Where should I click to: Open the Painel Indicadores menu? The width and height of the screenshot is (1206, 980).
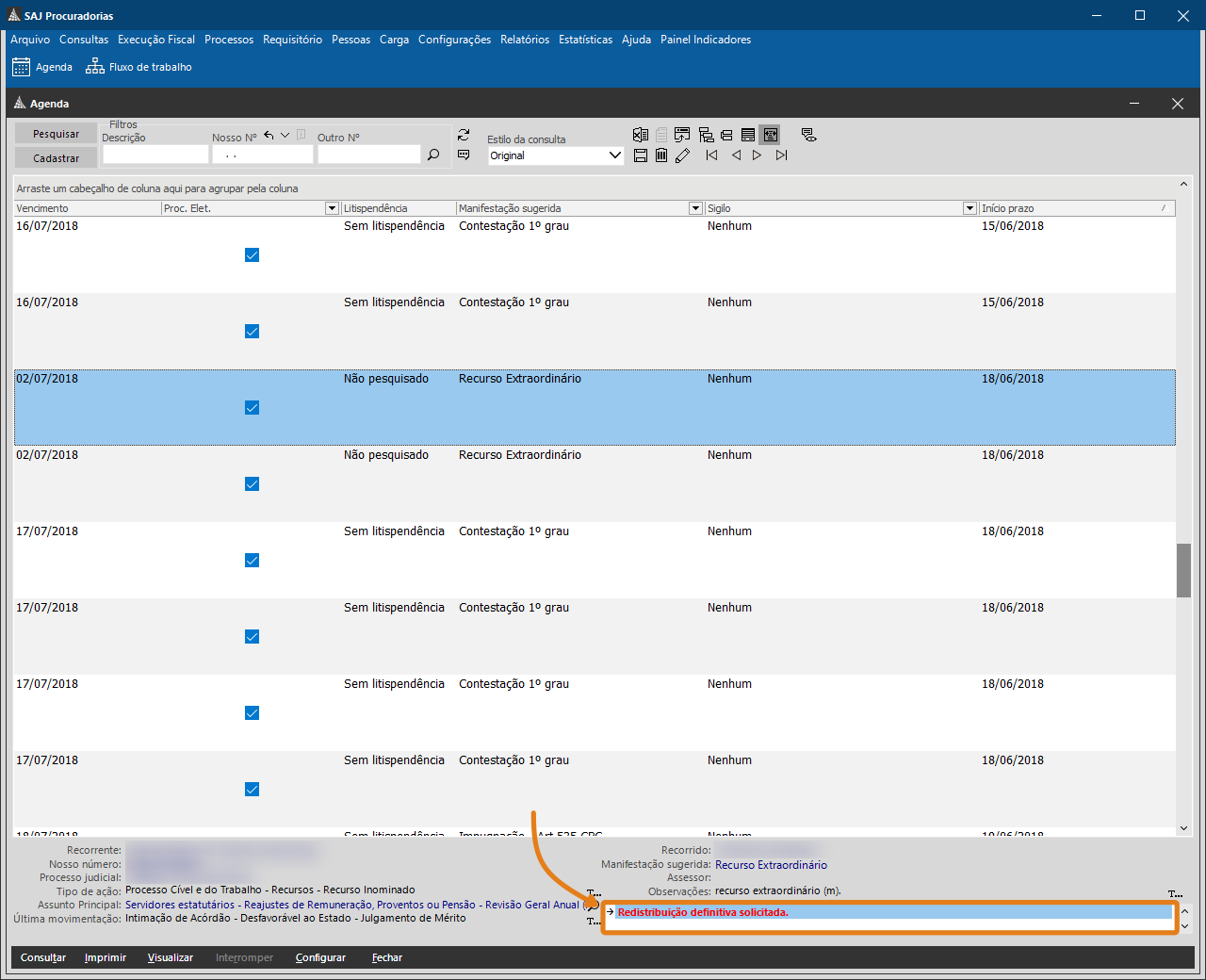tap(706, 40)
